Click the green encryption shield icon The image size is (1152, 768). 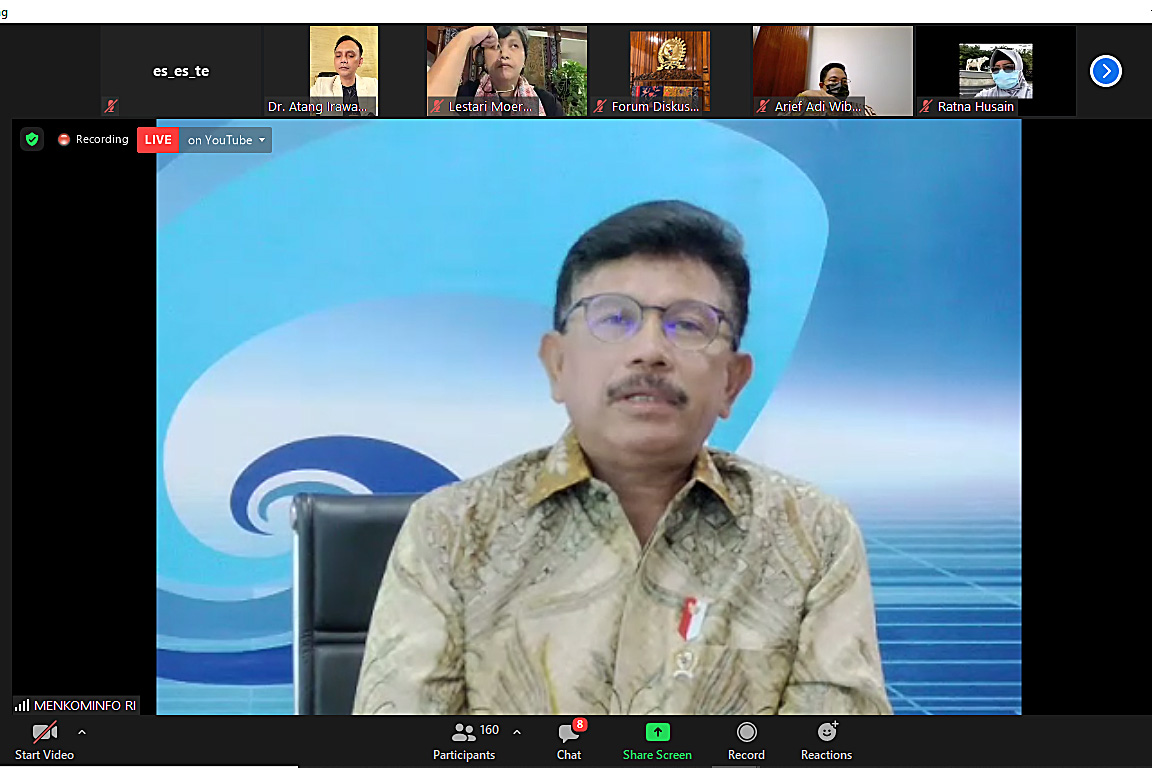[32, 139]
